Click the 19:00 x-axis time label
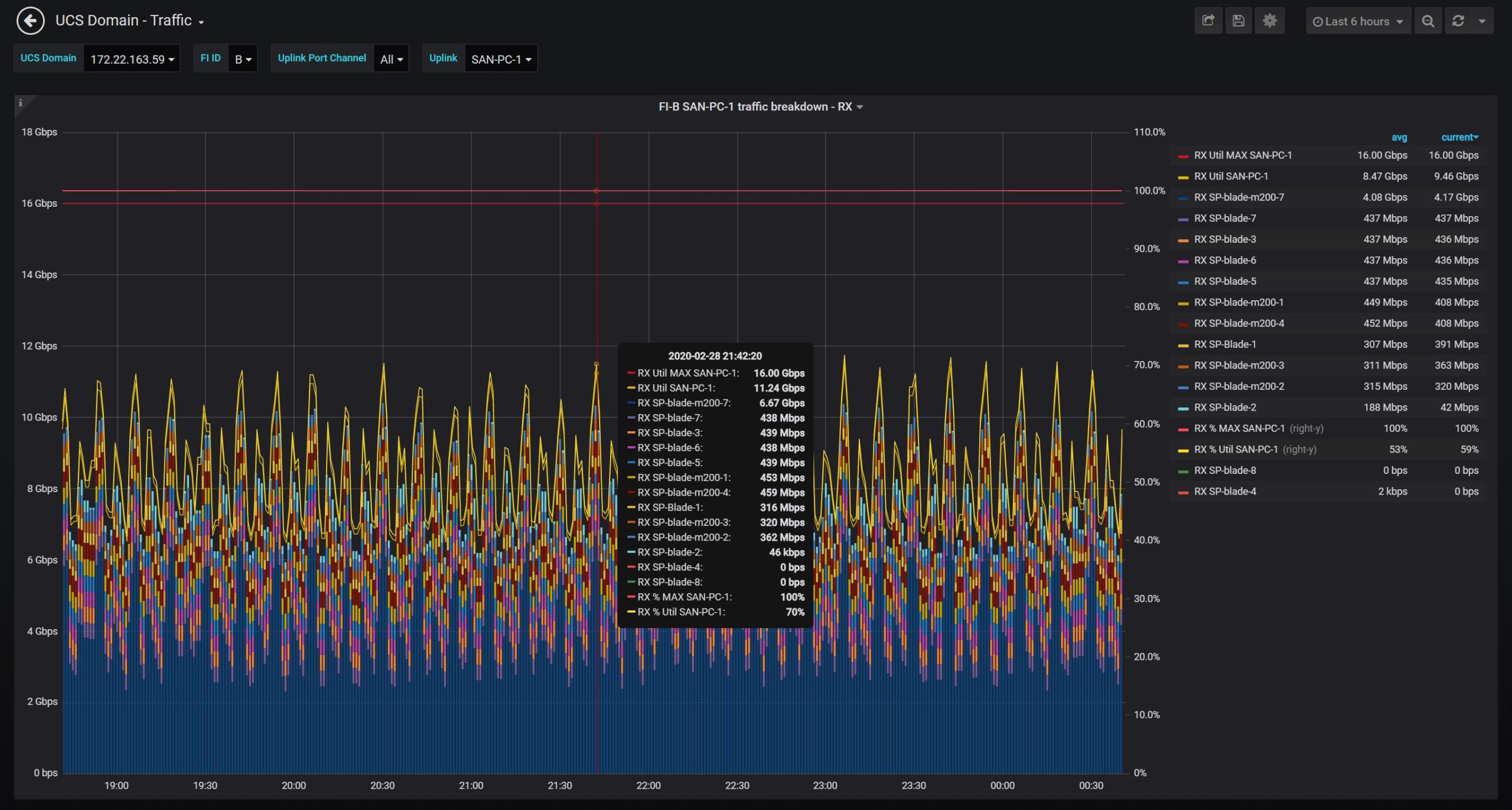 (116, 786)
